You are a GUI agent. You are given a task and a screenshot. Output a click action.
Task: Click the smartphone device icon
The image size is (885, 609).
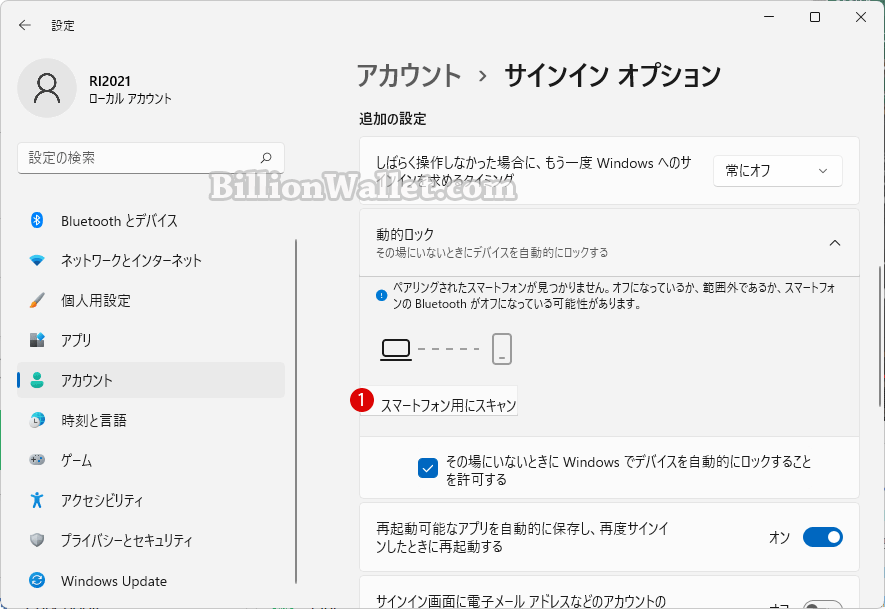502,349
